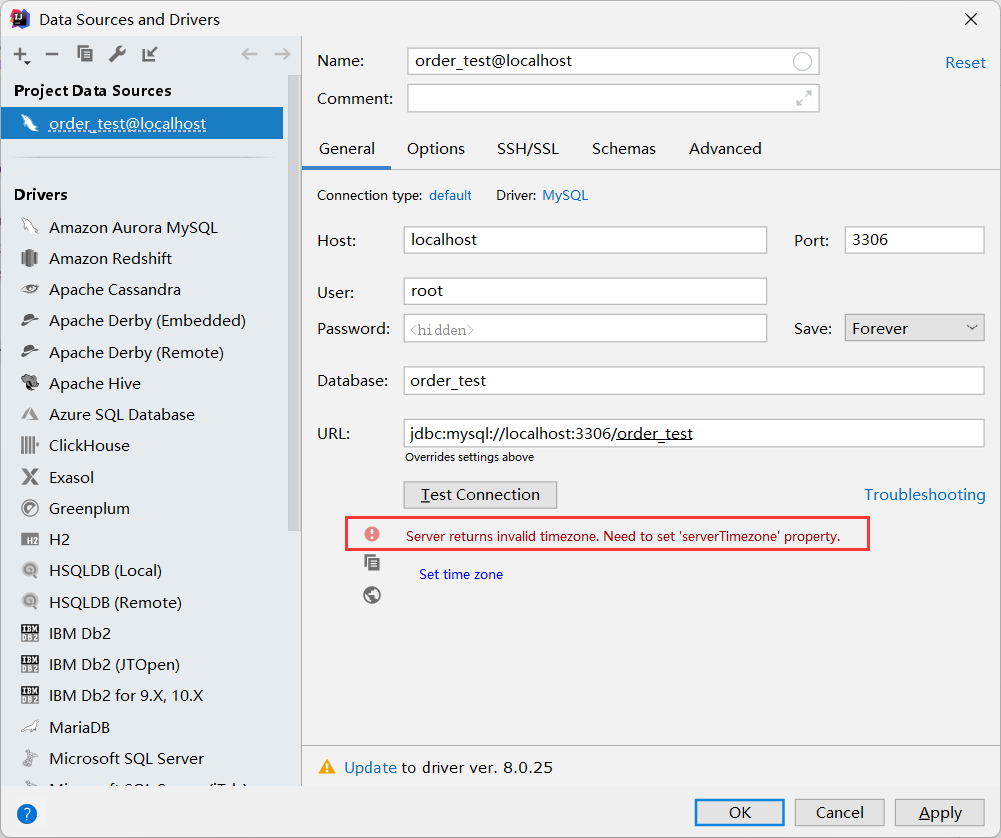Viewport: 1001px width, 838px height.
Task: Select the H2 driver
Action: tap(144, 539)
